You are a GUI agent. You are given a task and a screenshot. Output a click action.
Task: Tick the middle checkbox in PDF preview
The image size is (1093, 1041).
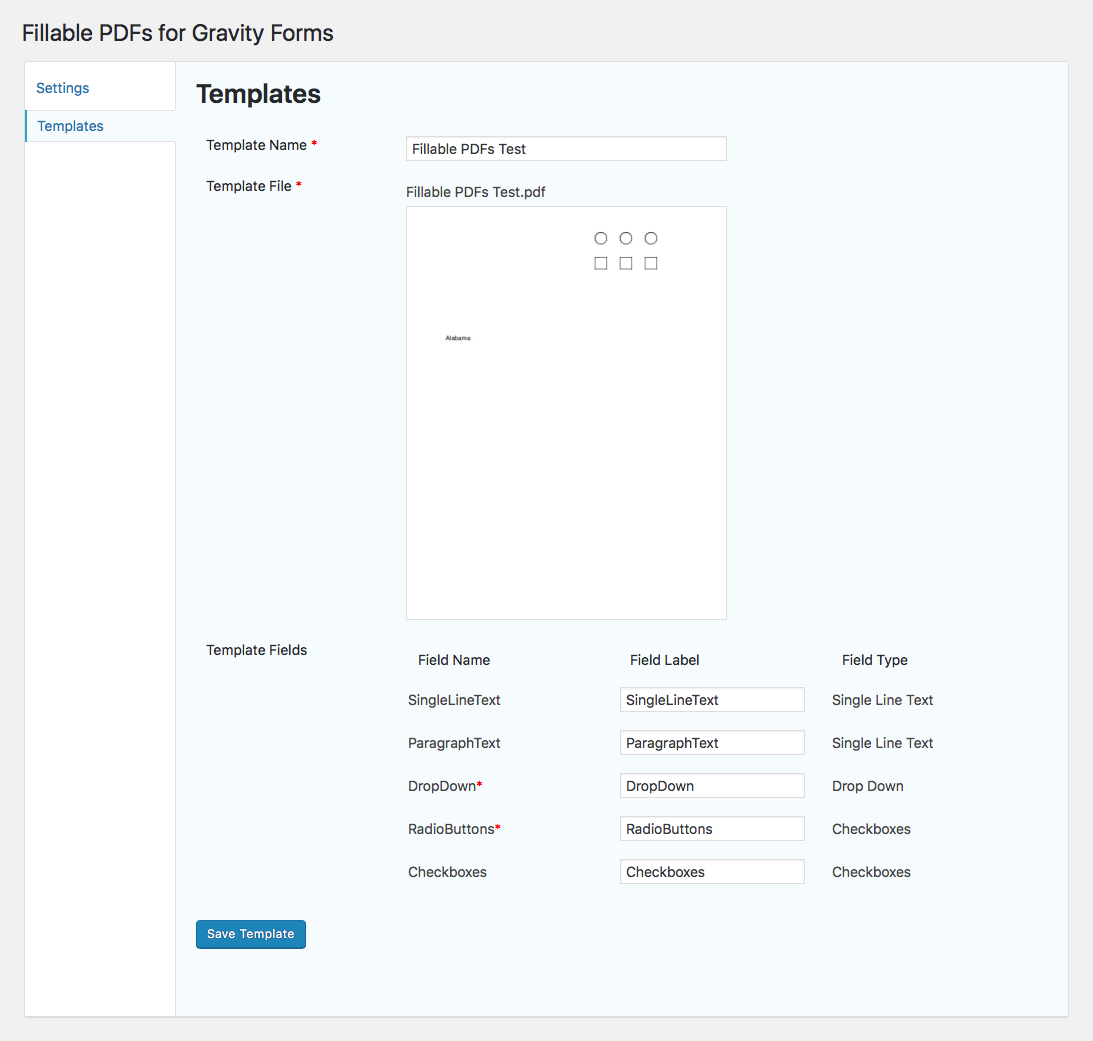626,263
